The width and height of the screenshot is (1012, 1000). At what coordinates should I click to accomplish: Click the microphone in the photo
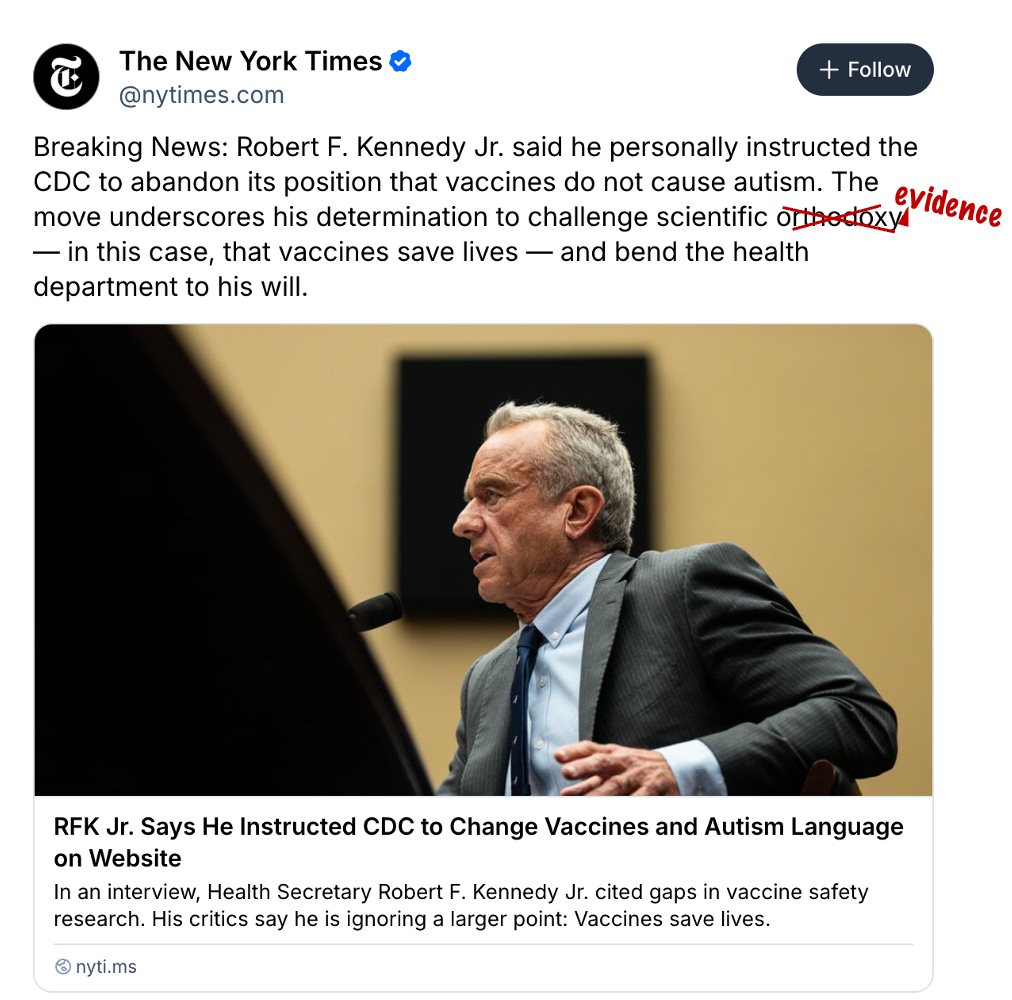tap(376, 611)
